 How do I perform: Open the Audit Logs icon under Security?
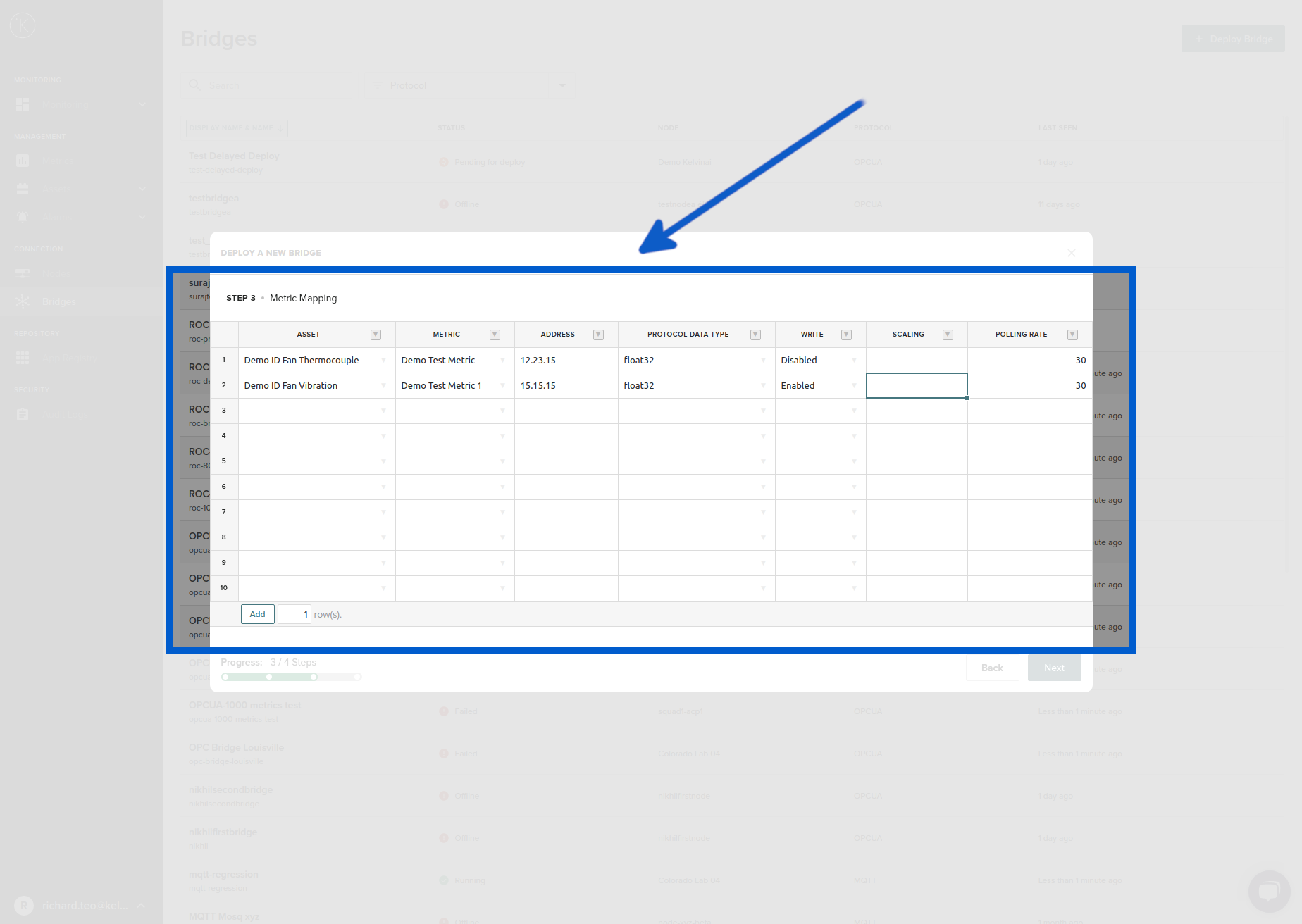(23, 414)
